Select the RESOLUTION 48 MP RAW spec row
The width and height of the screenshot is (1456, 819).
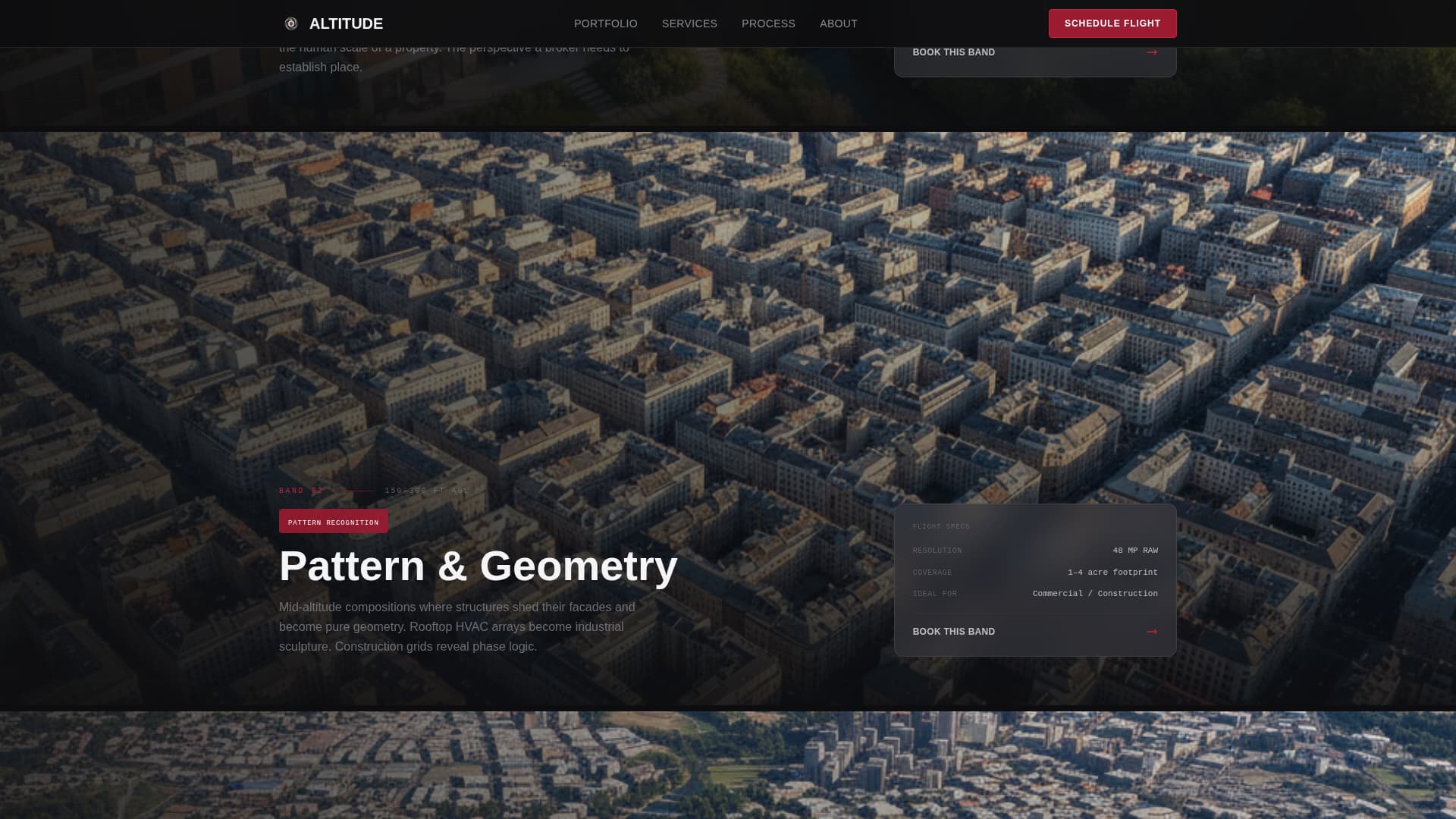[1035, 550]
